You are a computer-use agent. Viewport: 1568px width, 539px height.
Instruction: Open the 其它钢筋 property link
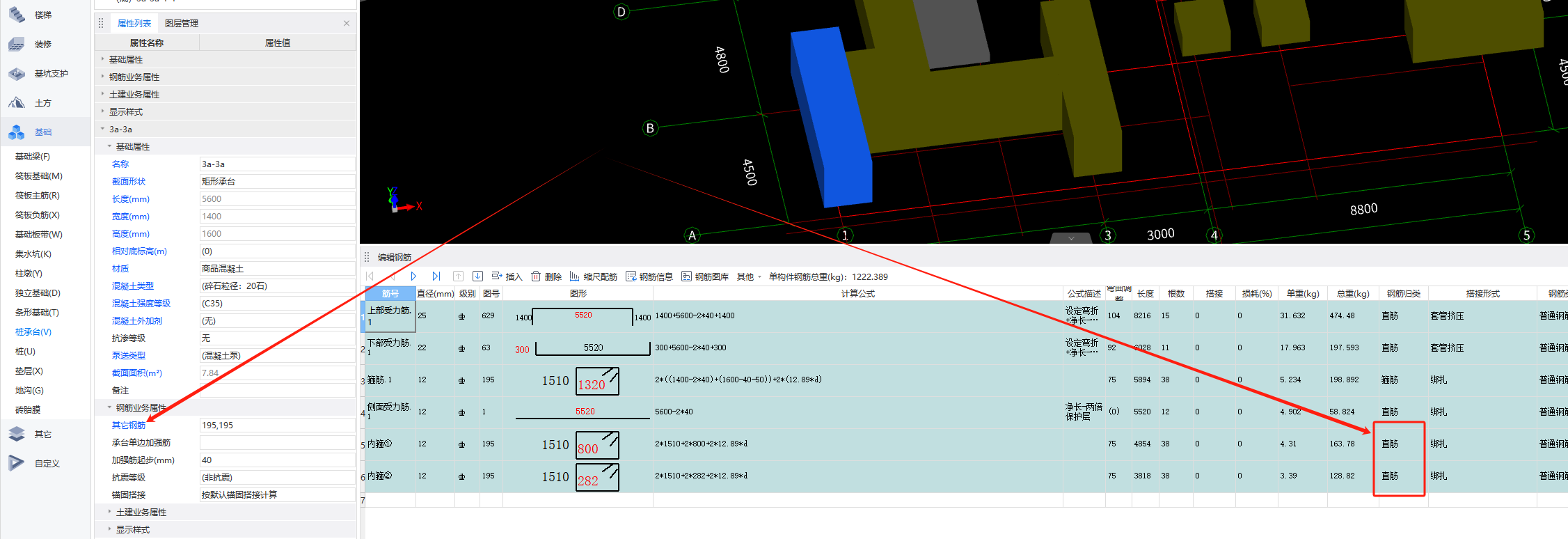coord(129,425)
